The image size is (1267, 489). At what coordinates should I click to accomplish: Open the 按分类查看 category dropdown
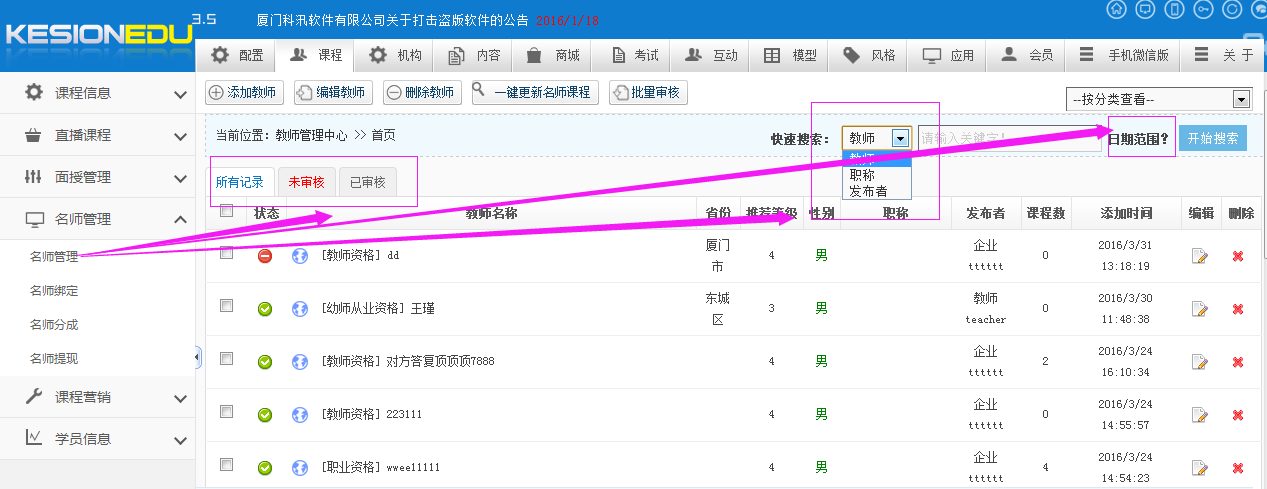coord(1160,99)
